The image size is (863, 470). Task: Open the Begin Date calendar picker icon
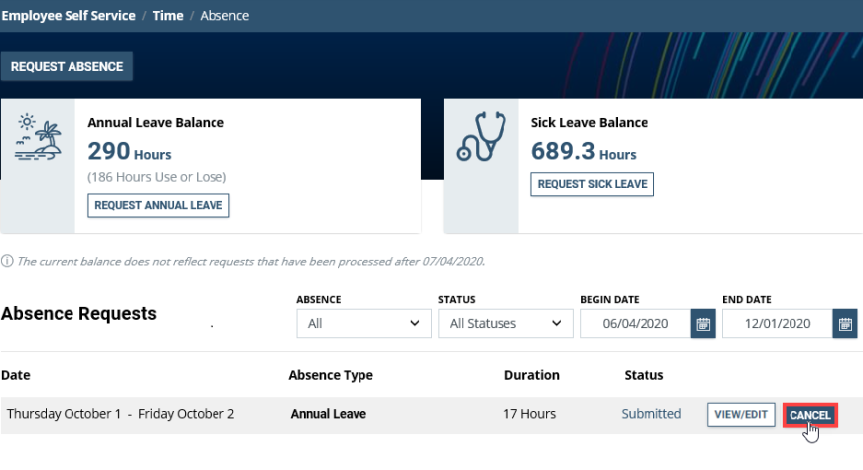(x=703, y=324)
